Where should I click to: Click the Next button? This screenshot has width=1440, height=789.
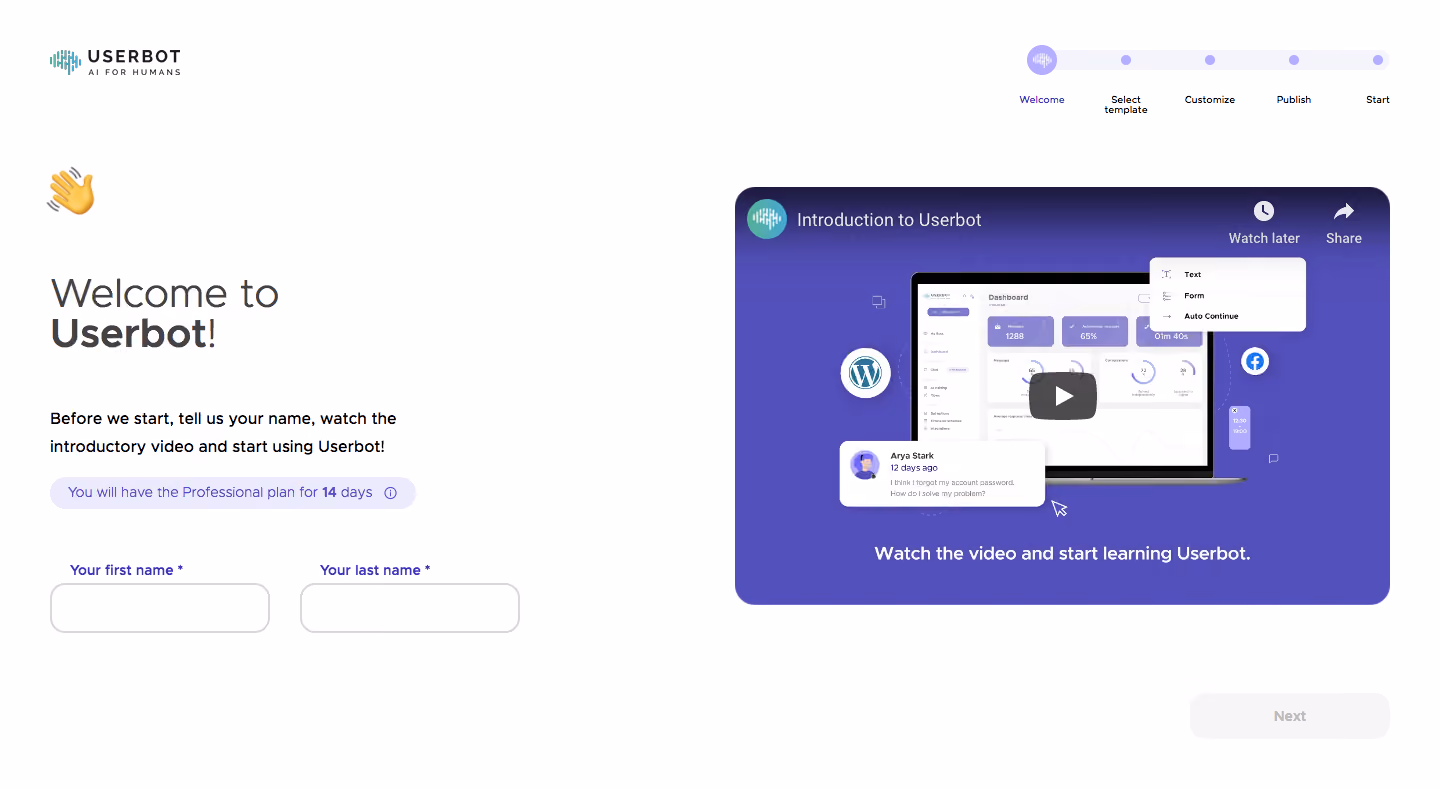tap(1290, 716)
